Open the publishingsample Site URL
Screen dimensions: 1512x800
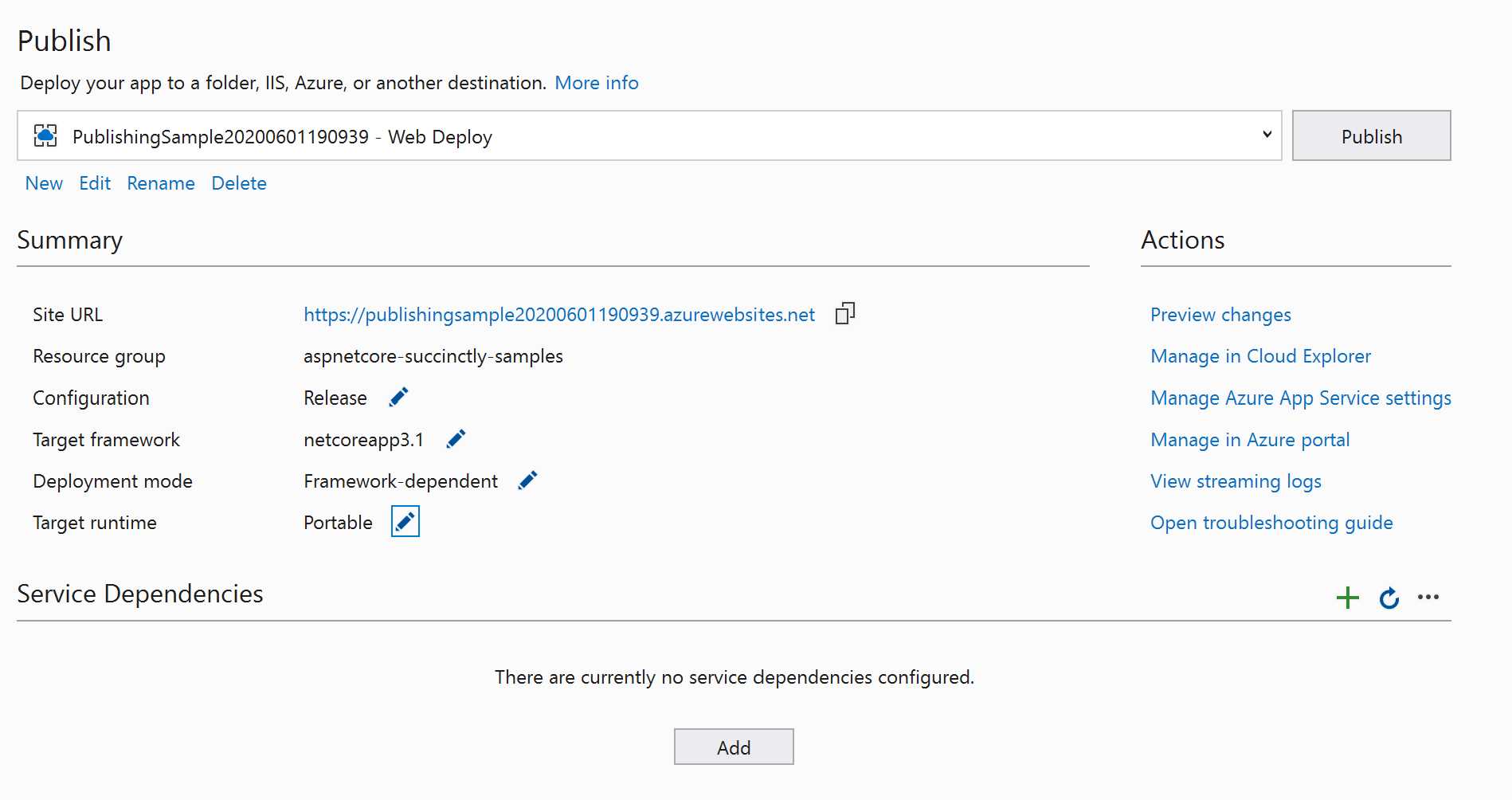coord(558,314)
